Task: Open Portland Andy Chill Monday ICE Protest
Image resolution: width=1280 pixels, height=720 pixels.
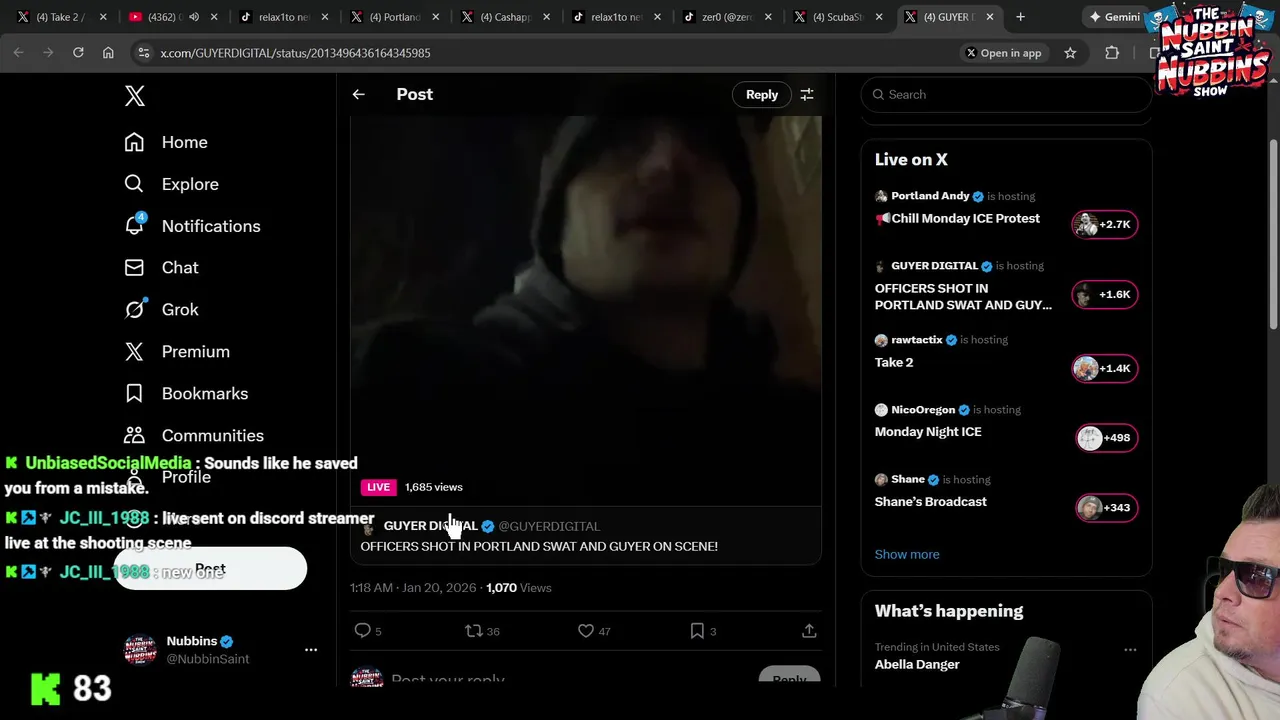Action: [965, 218]
